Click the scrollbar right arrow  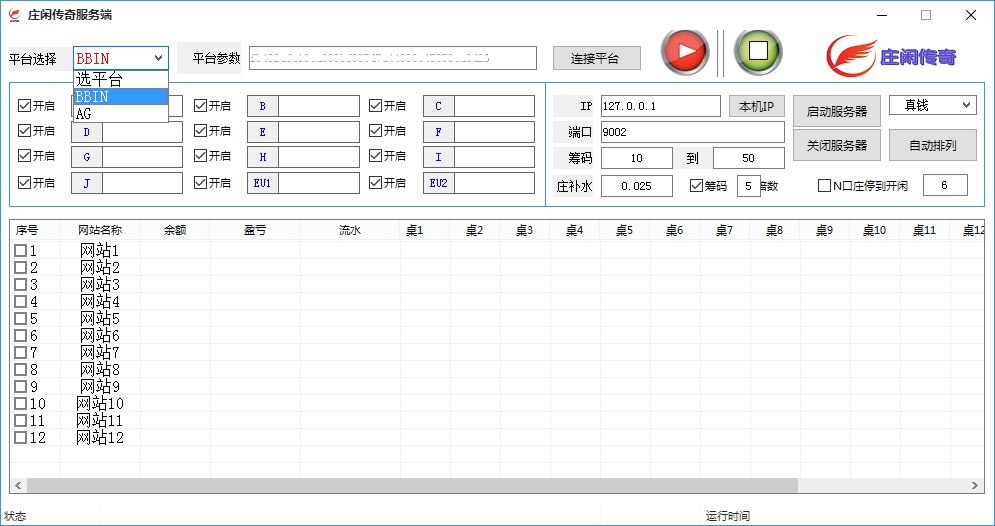(x=977, y=485)
